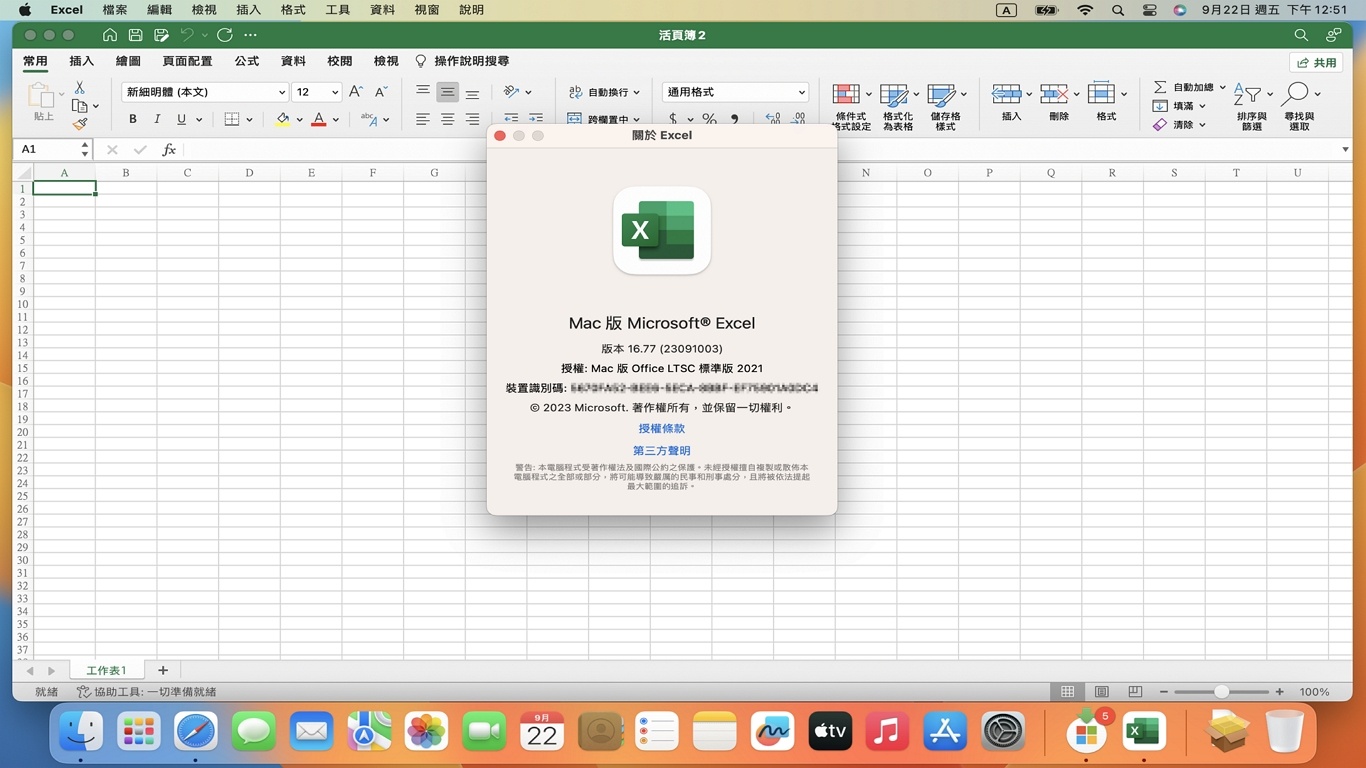Open the font size dropdown showing 12
Screen dimensions: 1366x768
pyautogui.click(x=317, y=92)
